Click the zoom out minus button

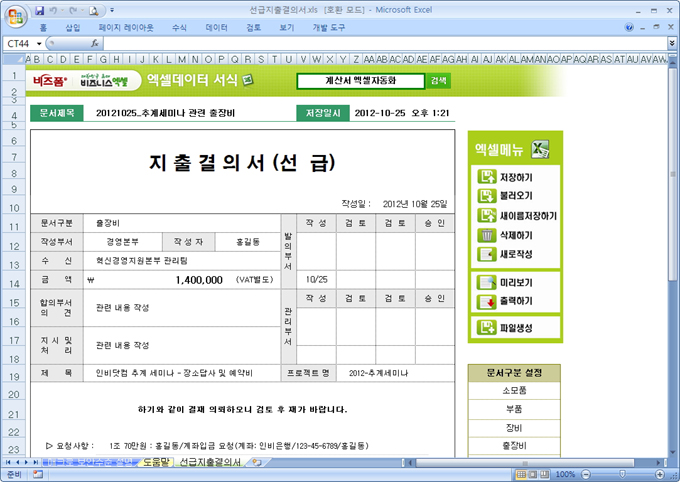(x=586, y=474)
